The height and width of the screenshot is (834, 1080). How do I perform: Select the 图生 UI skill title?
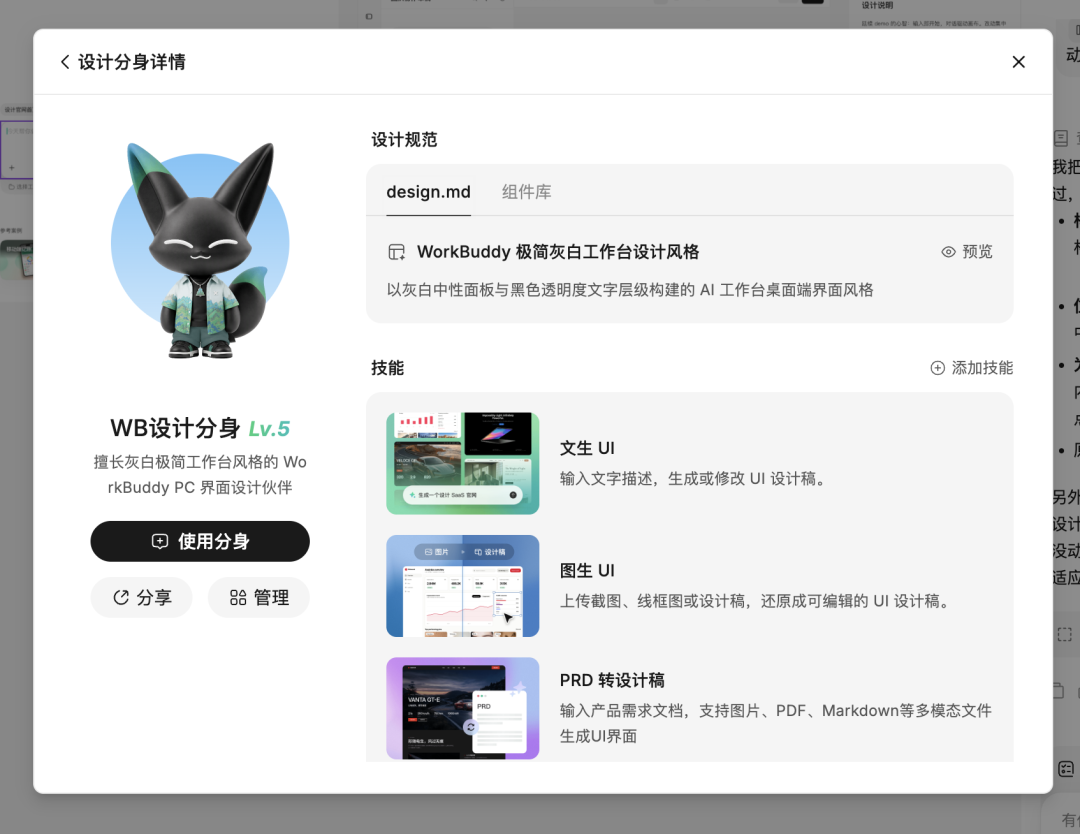[587, 571]
